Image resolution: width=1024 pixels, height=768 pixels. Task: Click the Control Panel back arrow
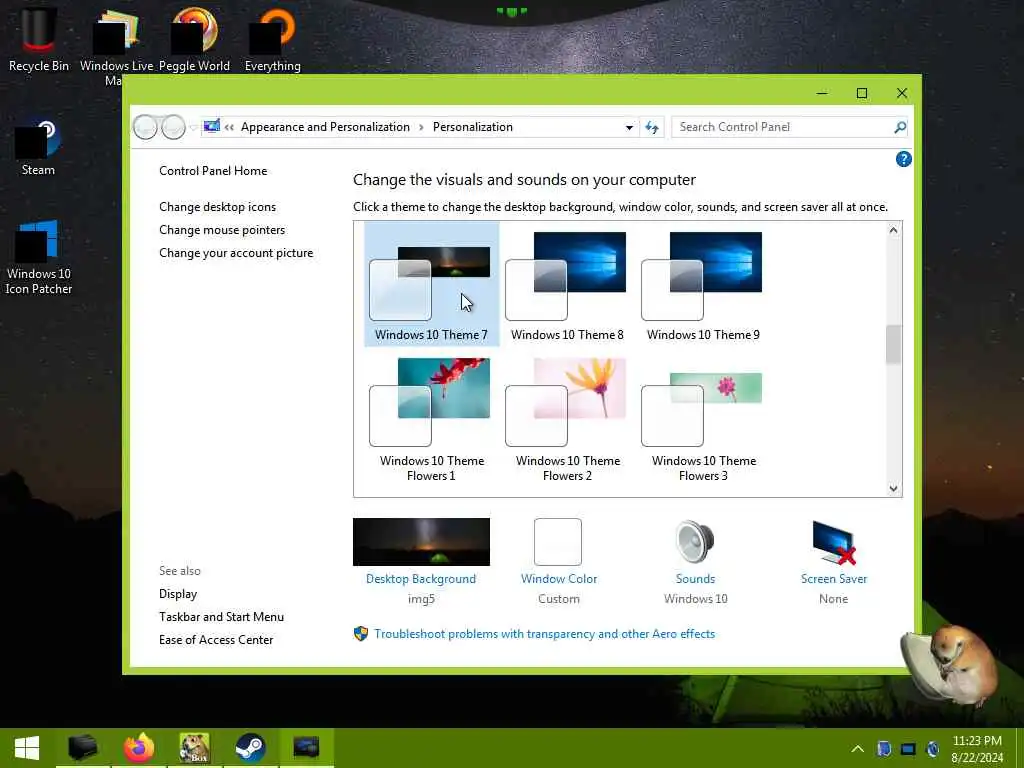(145, 127)
